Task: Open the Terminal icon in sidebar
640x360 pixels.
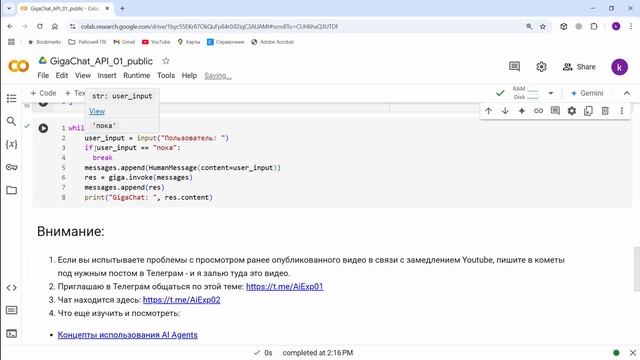Action: 11,333
